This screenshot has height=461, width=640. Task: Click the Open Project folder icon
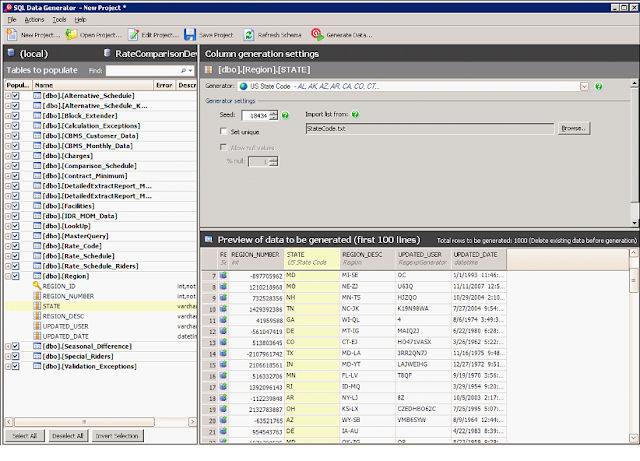pyautogui.click(x=71, y=34)
